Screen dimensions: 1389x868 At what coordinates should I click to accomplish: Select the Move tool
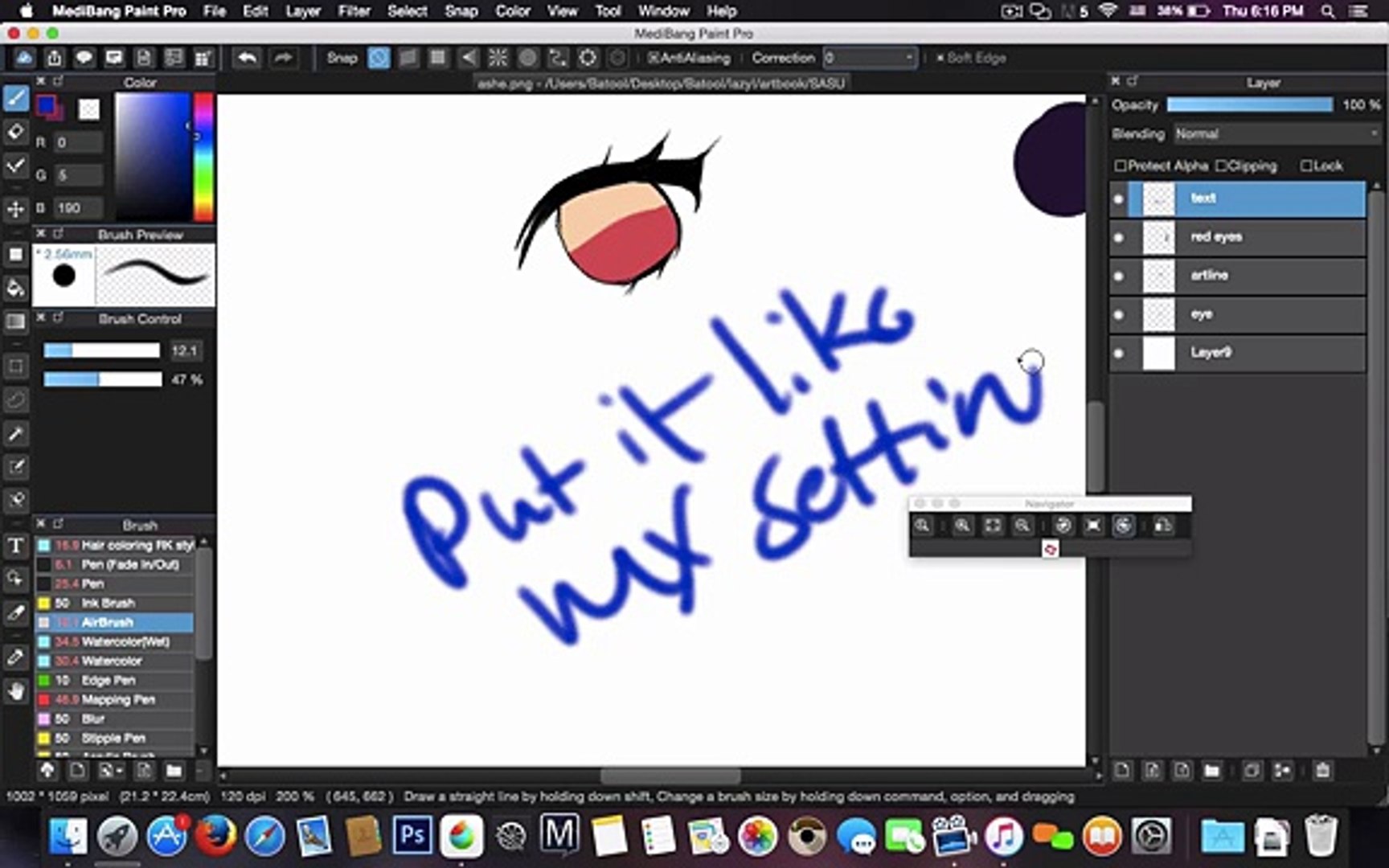15,209
